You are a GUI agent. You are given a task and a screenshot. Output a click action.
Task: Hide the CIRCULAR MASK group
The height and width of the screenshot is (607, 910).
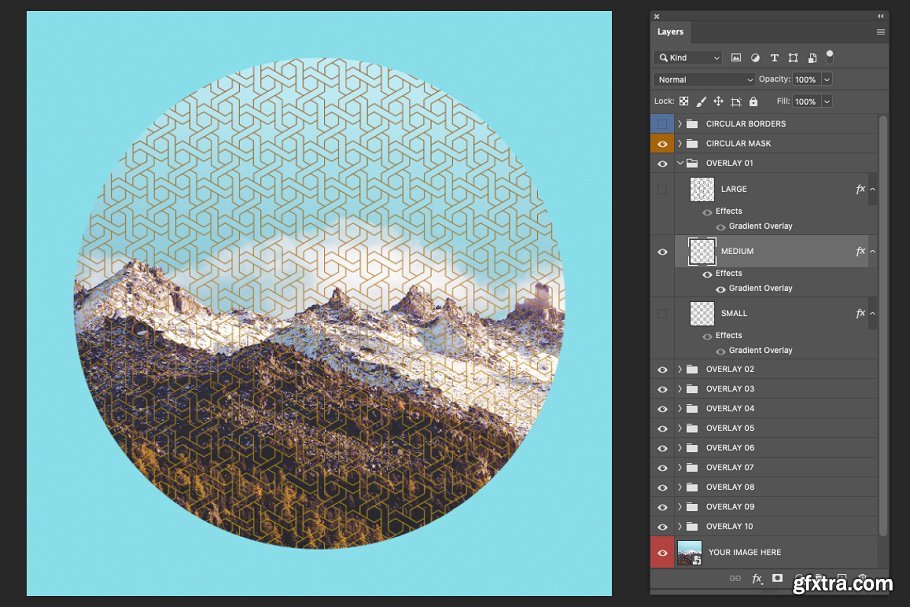662,144
